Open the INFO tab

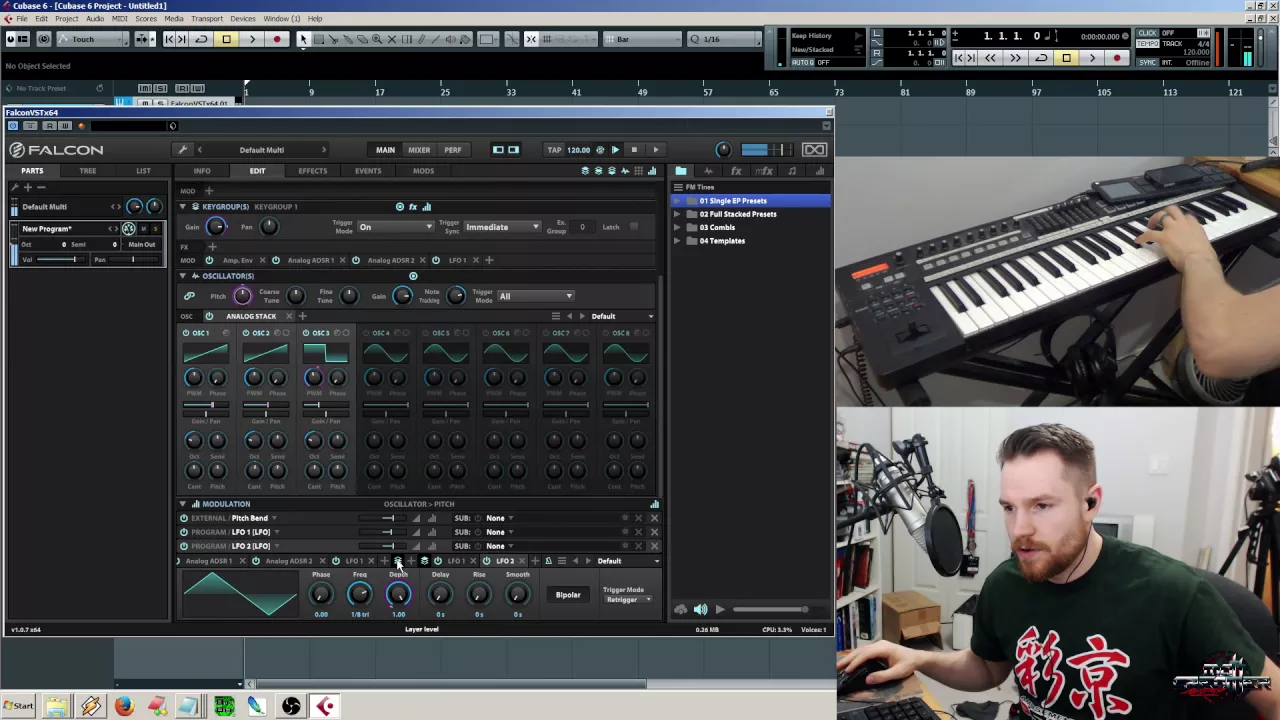[x=202, y=171]
